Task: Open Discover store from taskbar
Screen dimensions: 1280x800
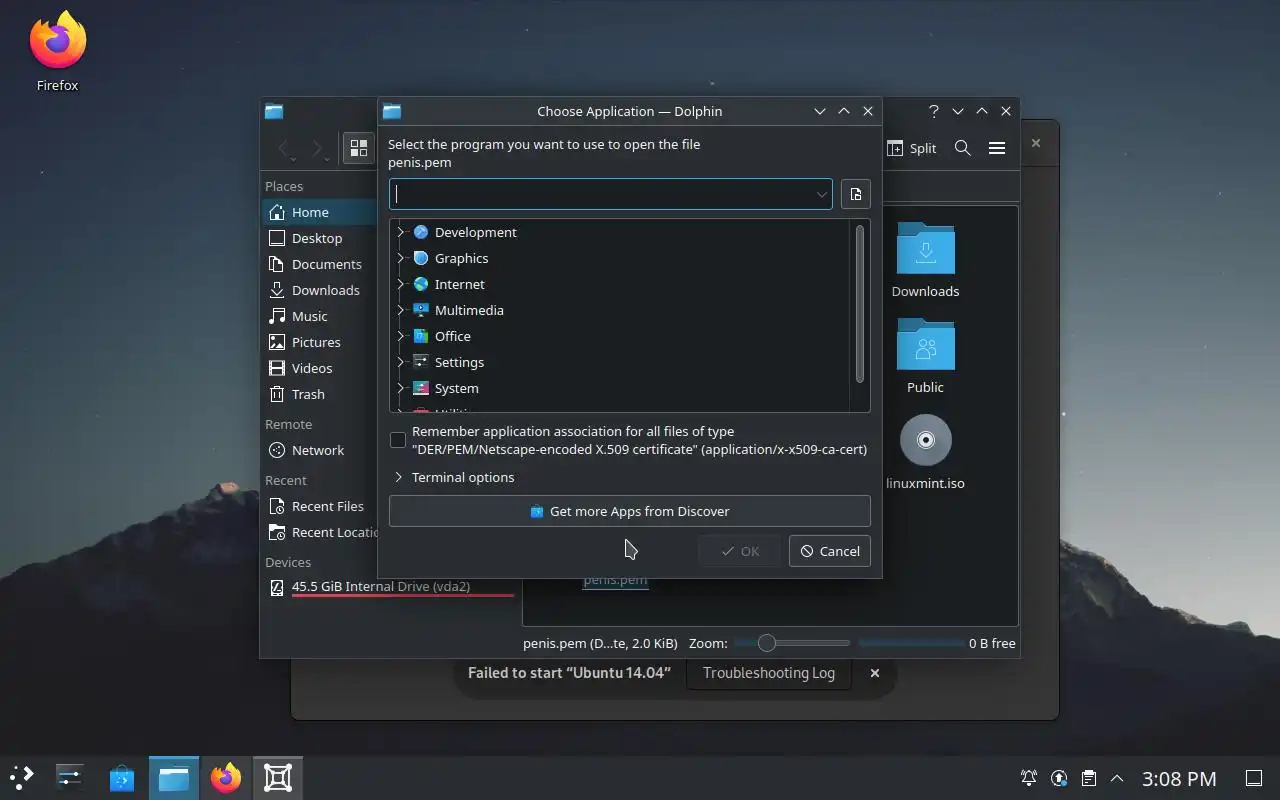Action: click(122, 778)
